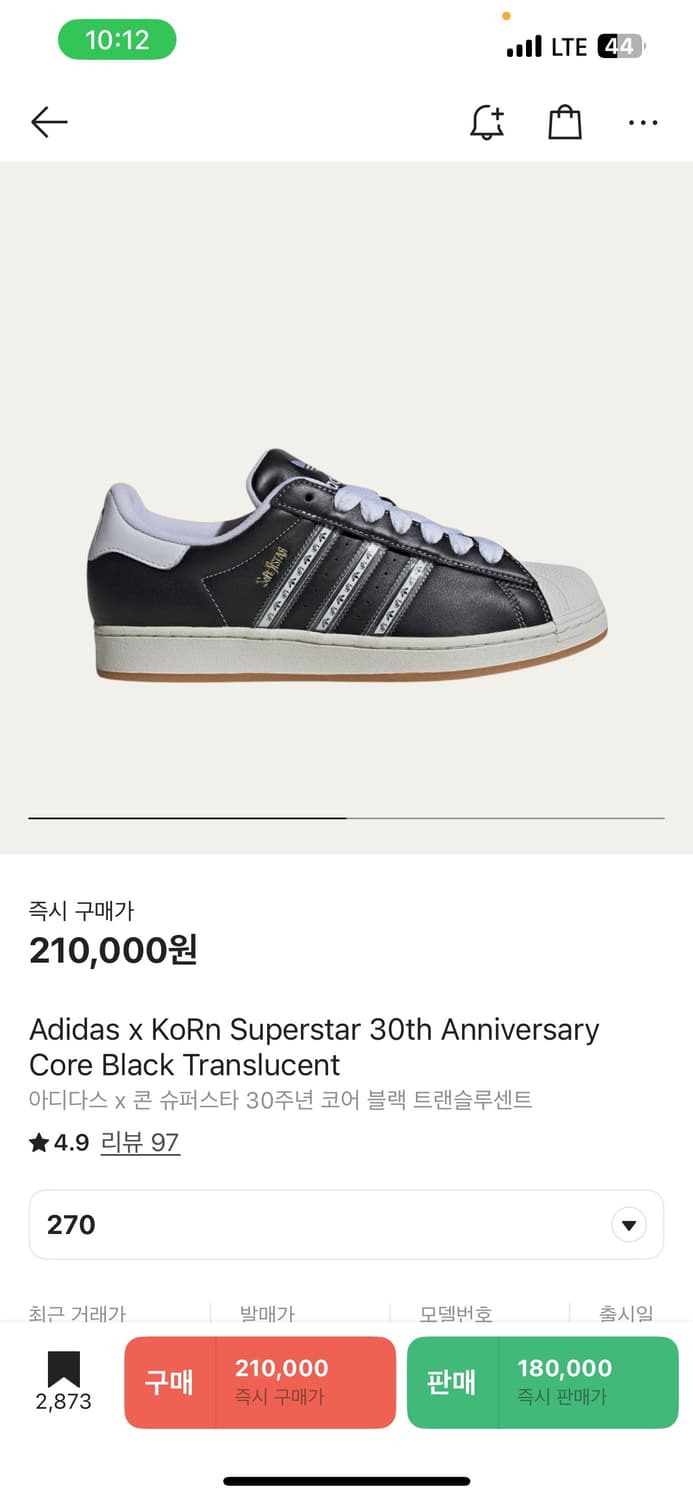Tap the battery indicator in status bar
This screenshot has height=1500, width=693.
621,46
